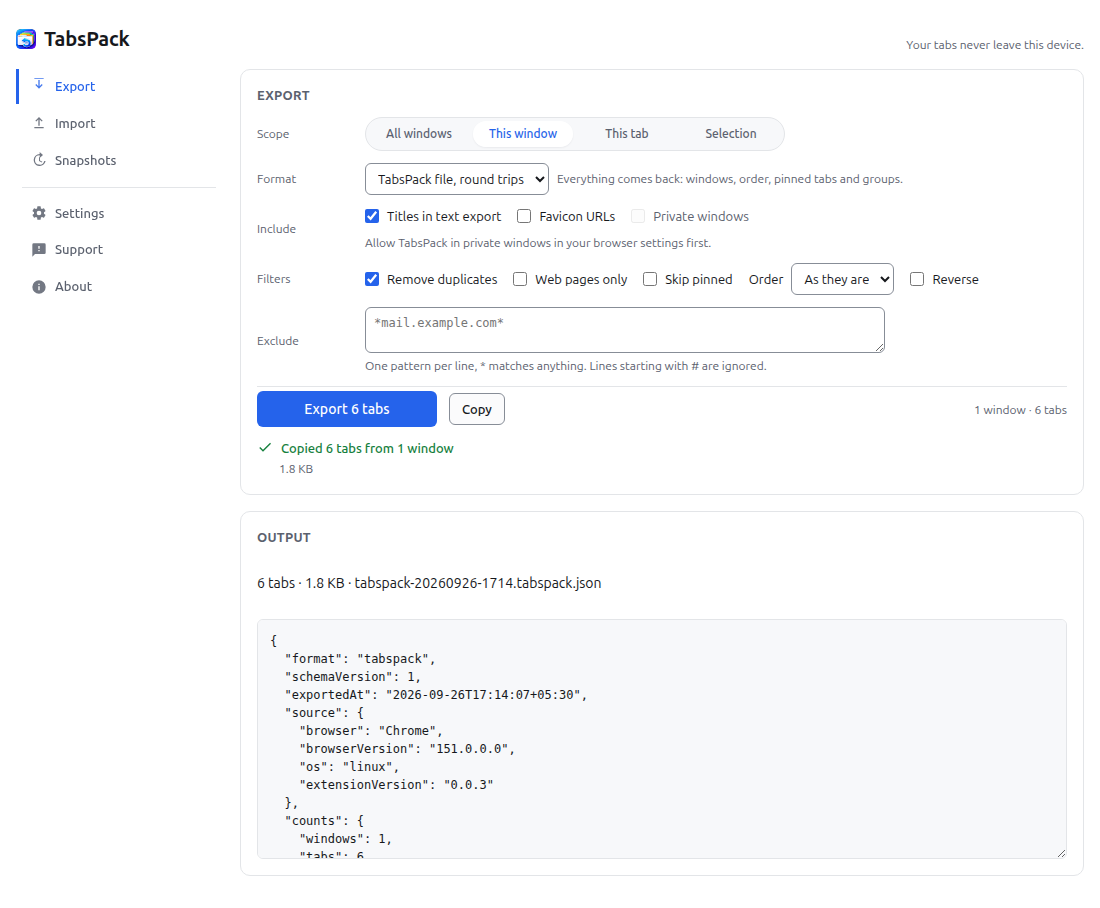Switch scope to This tab
Viewport: 1100px width, 908px height.
(626, 133)
